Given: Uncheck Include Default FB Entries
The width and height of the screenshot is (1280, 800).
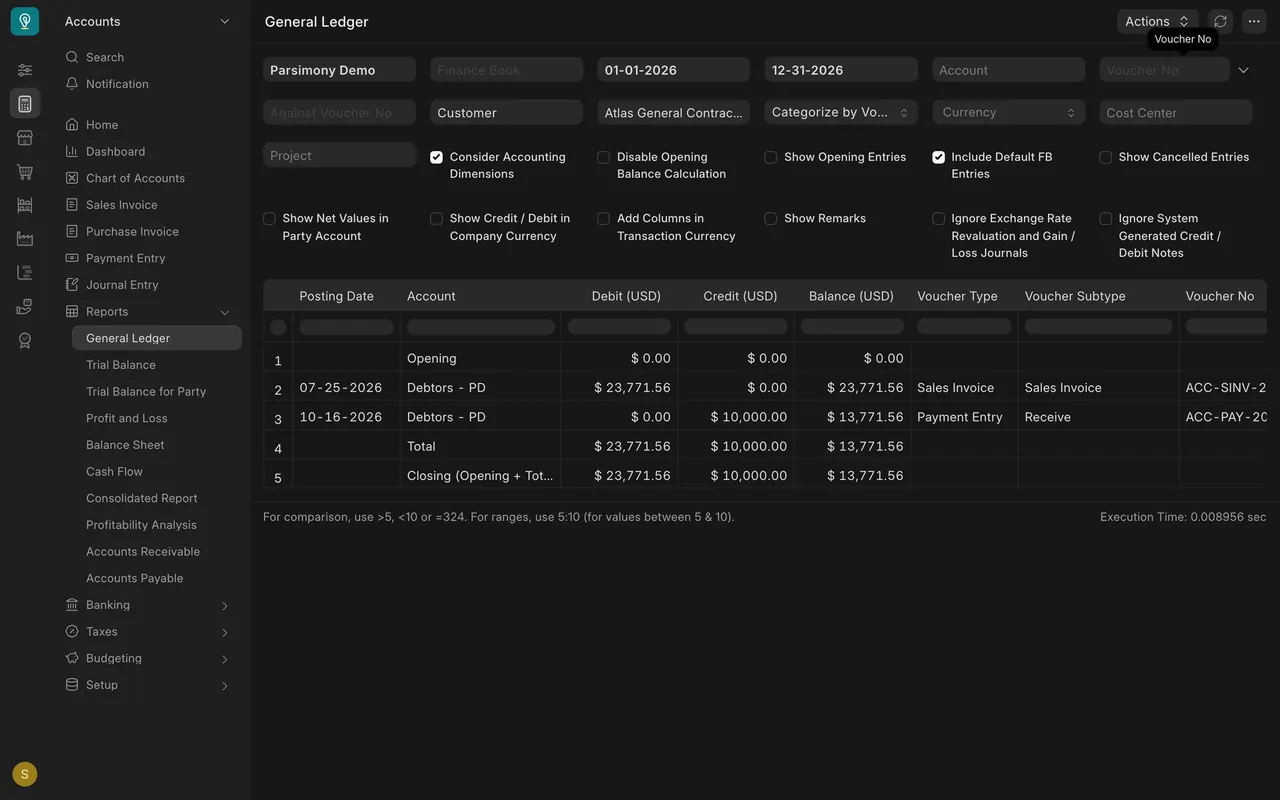Looking at the screenshot, I should tap(938, 157).
